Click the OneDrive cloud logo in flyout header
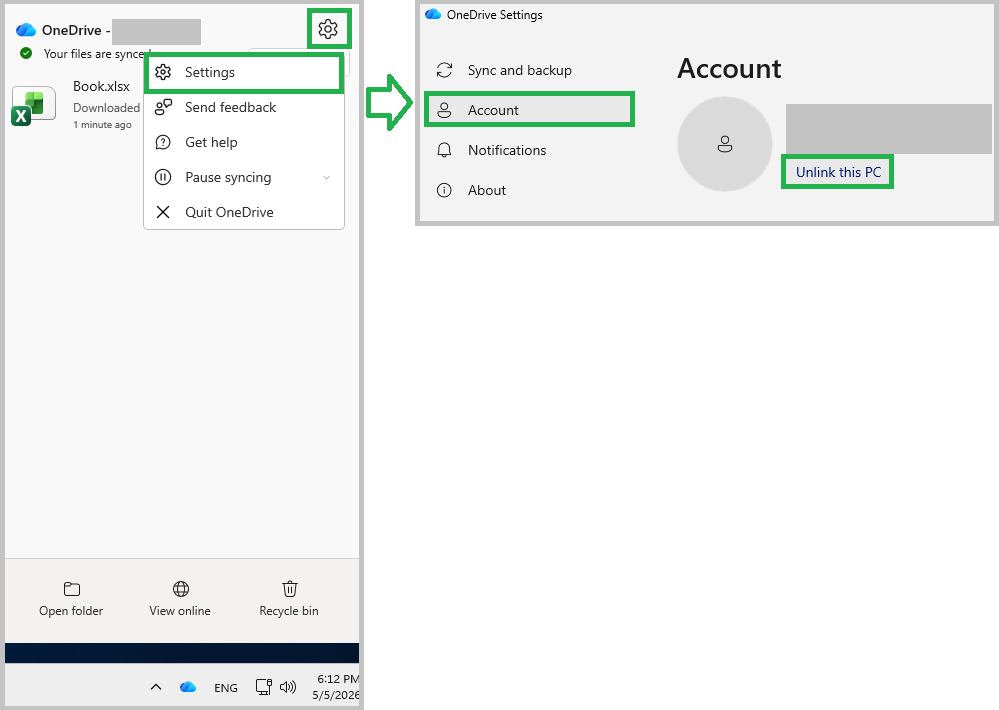 [x=25, y=30]
